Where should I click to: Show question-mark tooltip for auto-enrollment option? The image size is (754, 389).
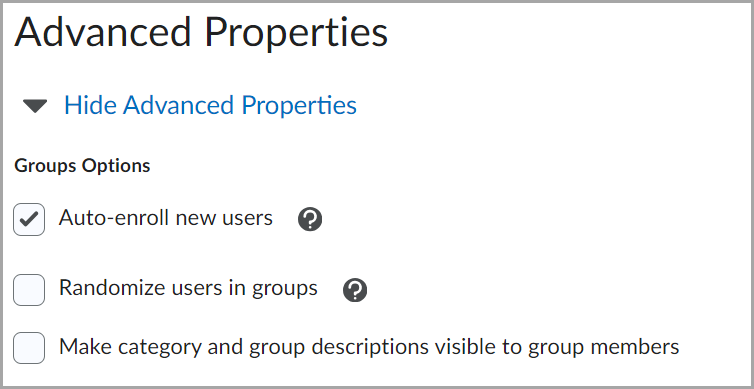pos(310,220)
